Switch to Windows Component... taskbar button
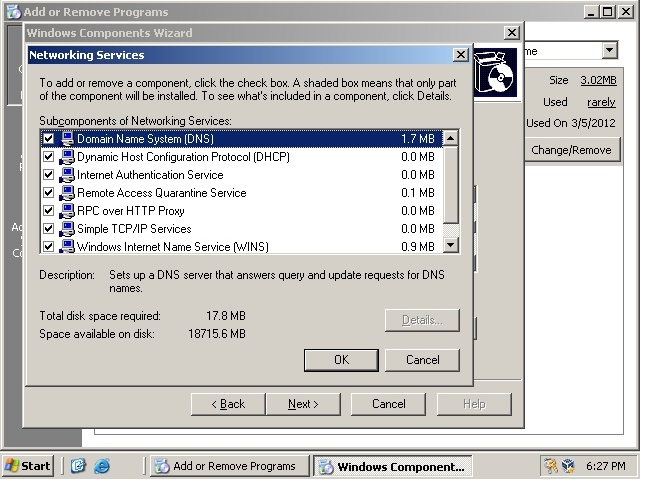 pyautogui.click(x=393, y=466)
